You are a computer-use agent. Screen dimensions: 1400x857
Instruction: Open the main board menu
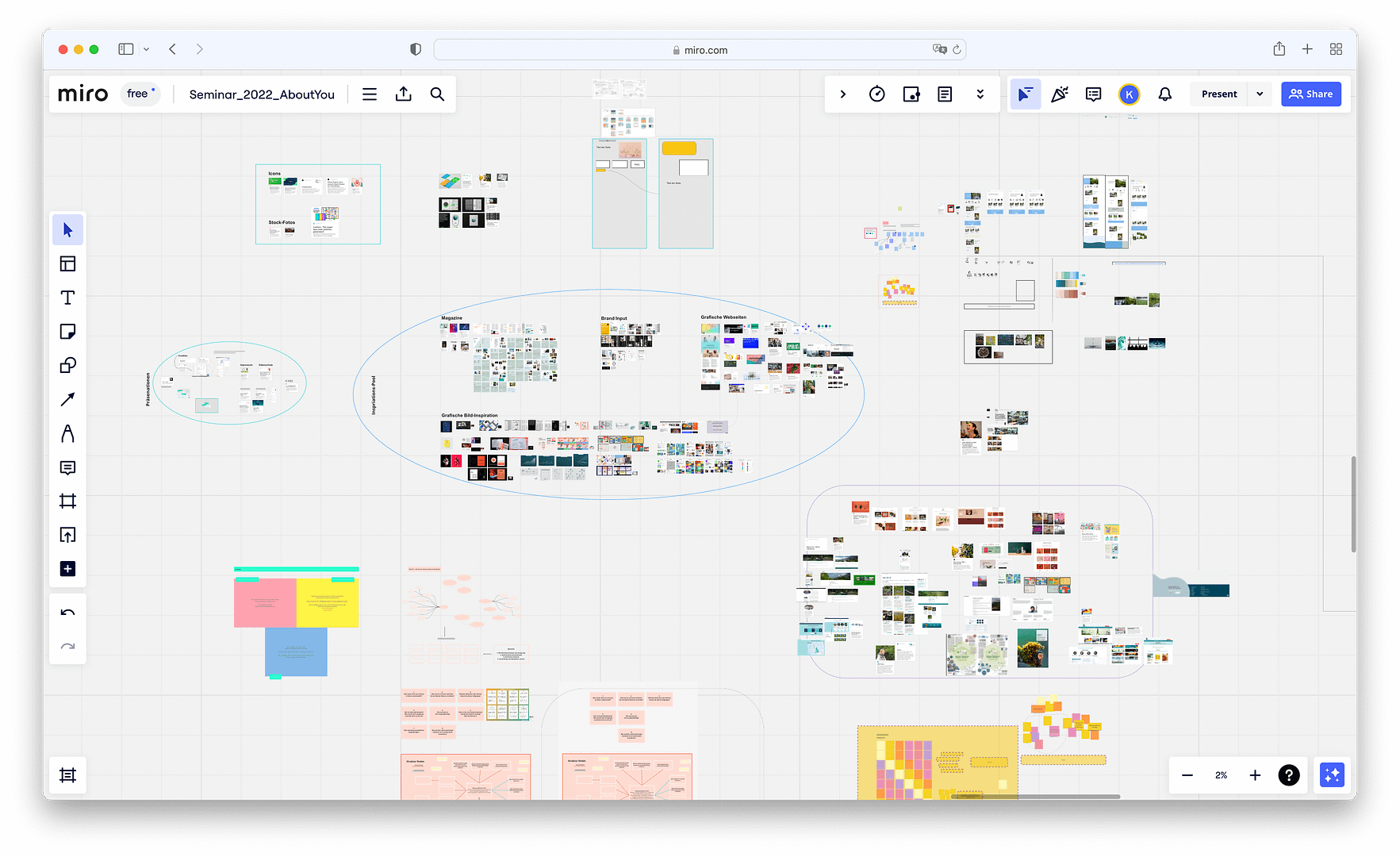(369, 94)
